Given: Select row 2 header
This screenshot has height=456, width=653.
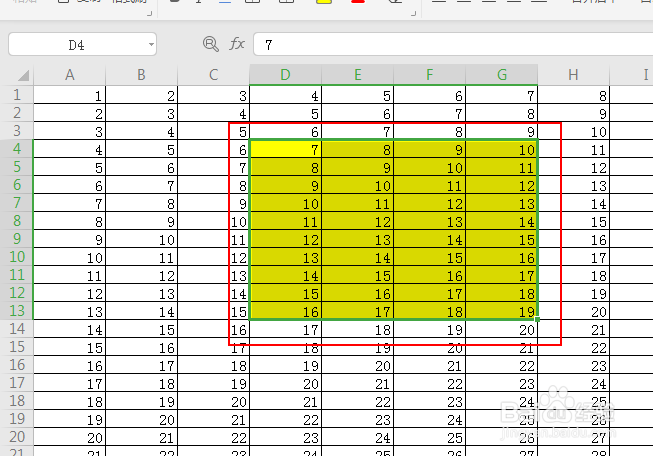Looking at the screenshot, I should pyautogui.click(x=17, y=113).
